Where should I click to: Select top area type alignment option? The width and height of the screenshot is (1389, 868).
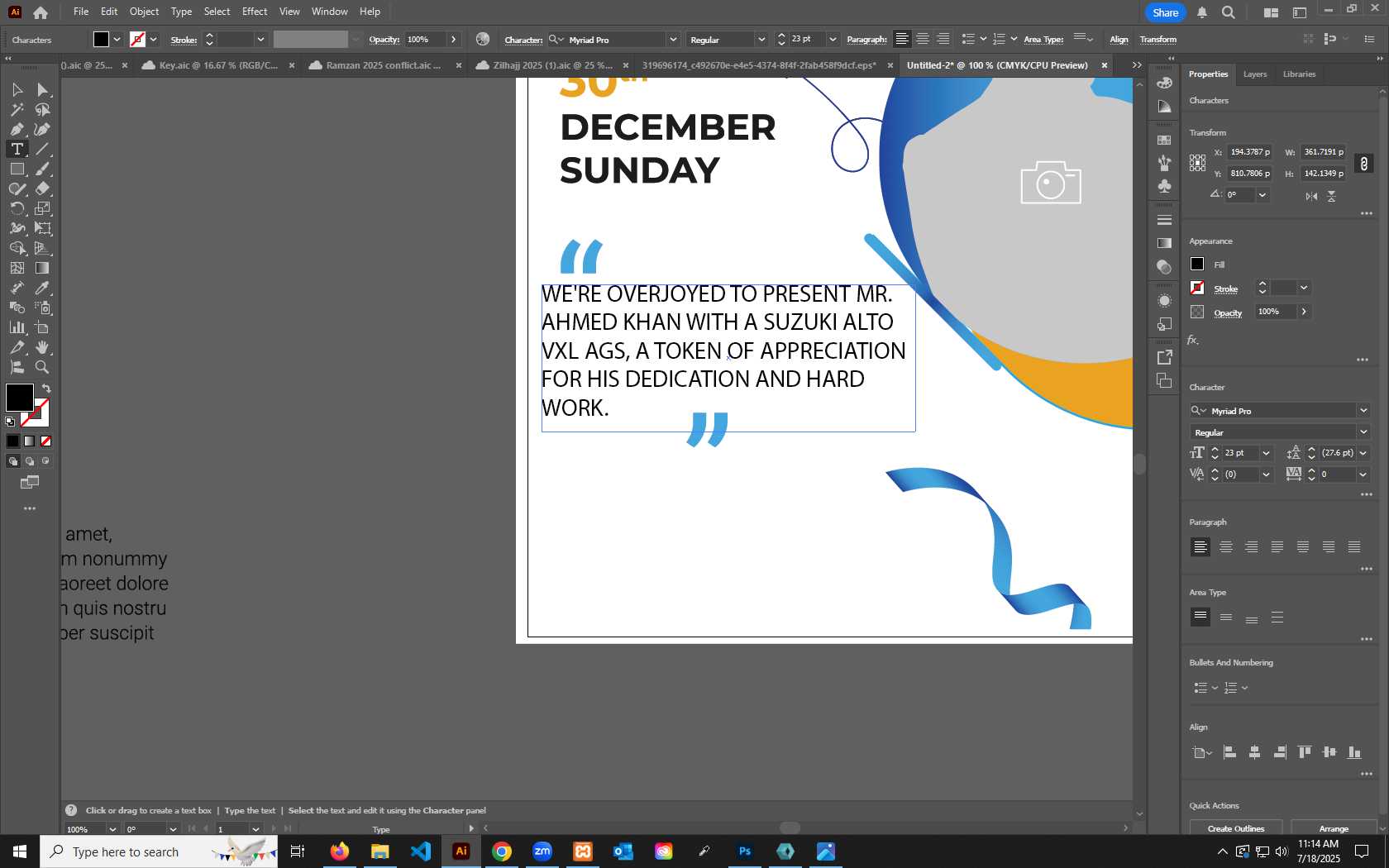1200,617
